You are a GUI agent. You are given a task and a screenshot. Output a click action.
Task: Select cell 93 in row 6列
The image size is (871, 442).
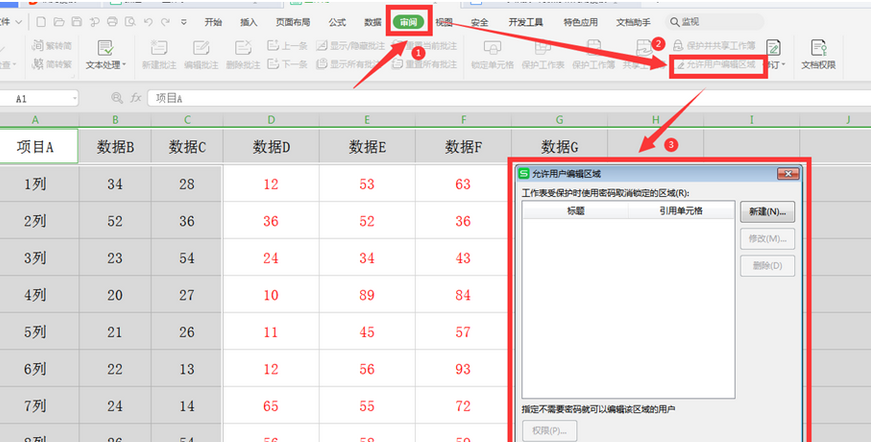[463, 369]
